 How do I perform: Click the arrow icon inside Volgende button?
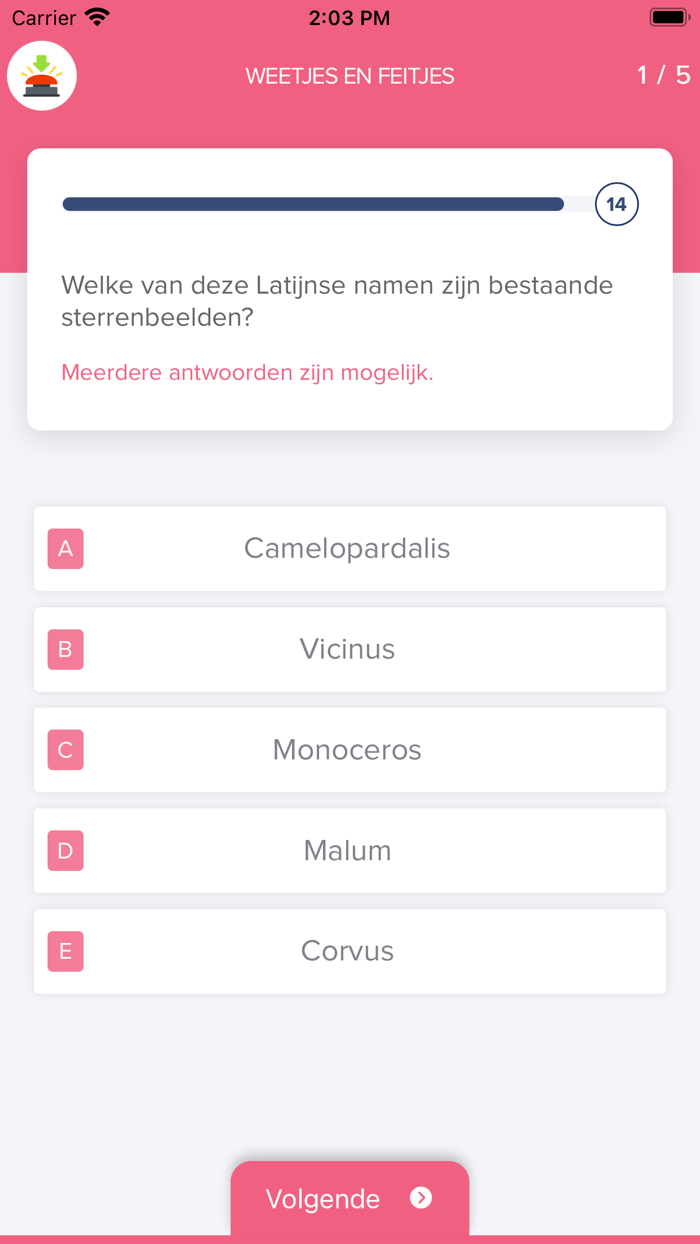[421, 1198]
